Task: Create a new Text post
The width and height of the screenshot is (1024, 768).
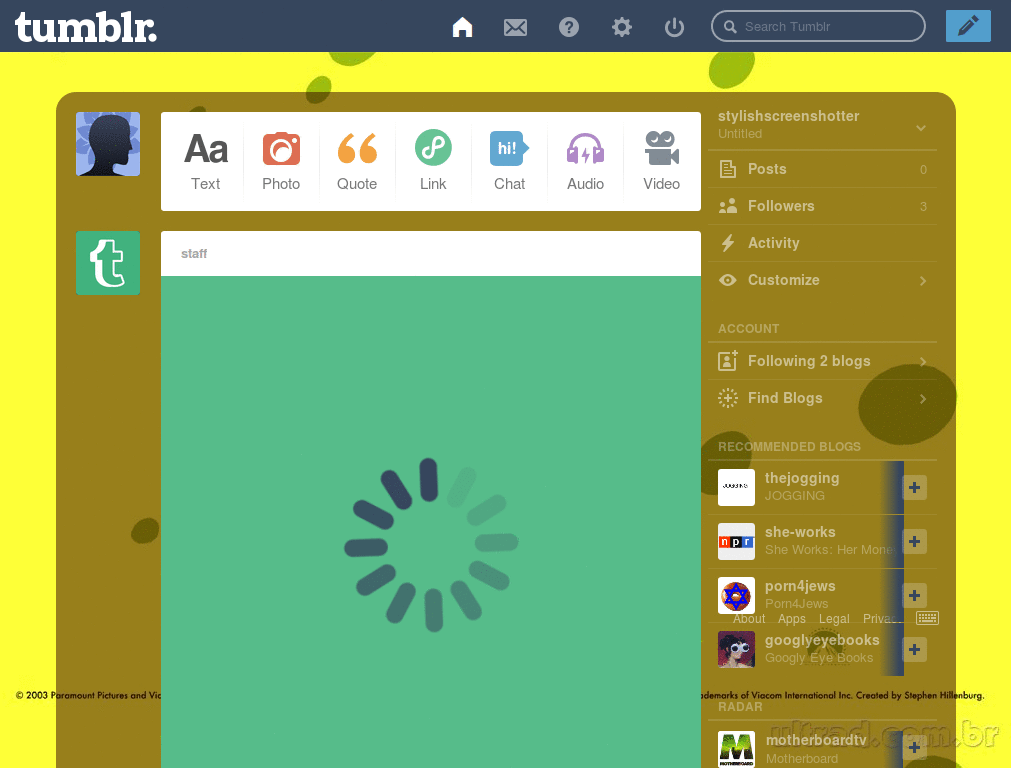Action: [206, 161]
